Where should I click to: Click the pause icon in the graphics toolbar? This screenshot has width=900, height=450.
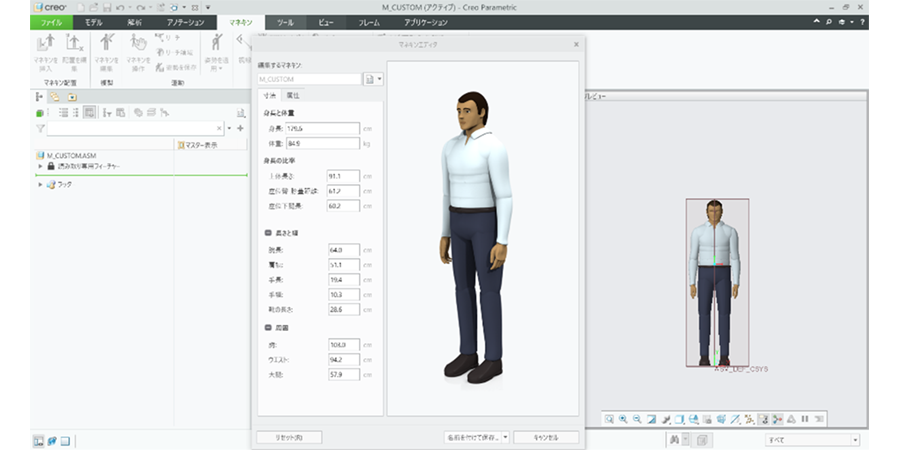(x=804, y=418)
